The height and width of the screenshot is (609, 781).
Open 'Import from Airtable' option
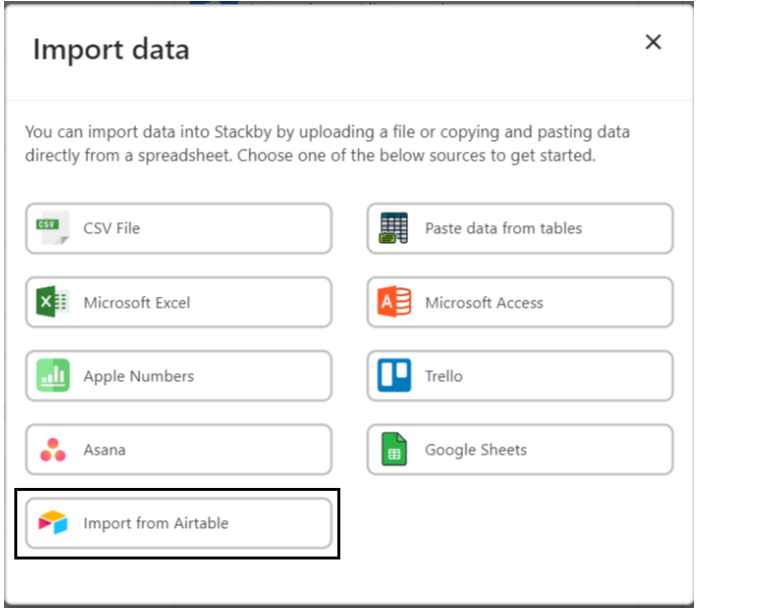156,523
